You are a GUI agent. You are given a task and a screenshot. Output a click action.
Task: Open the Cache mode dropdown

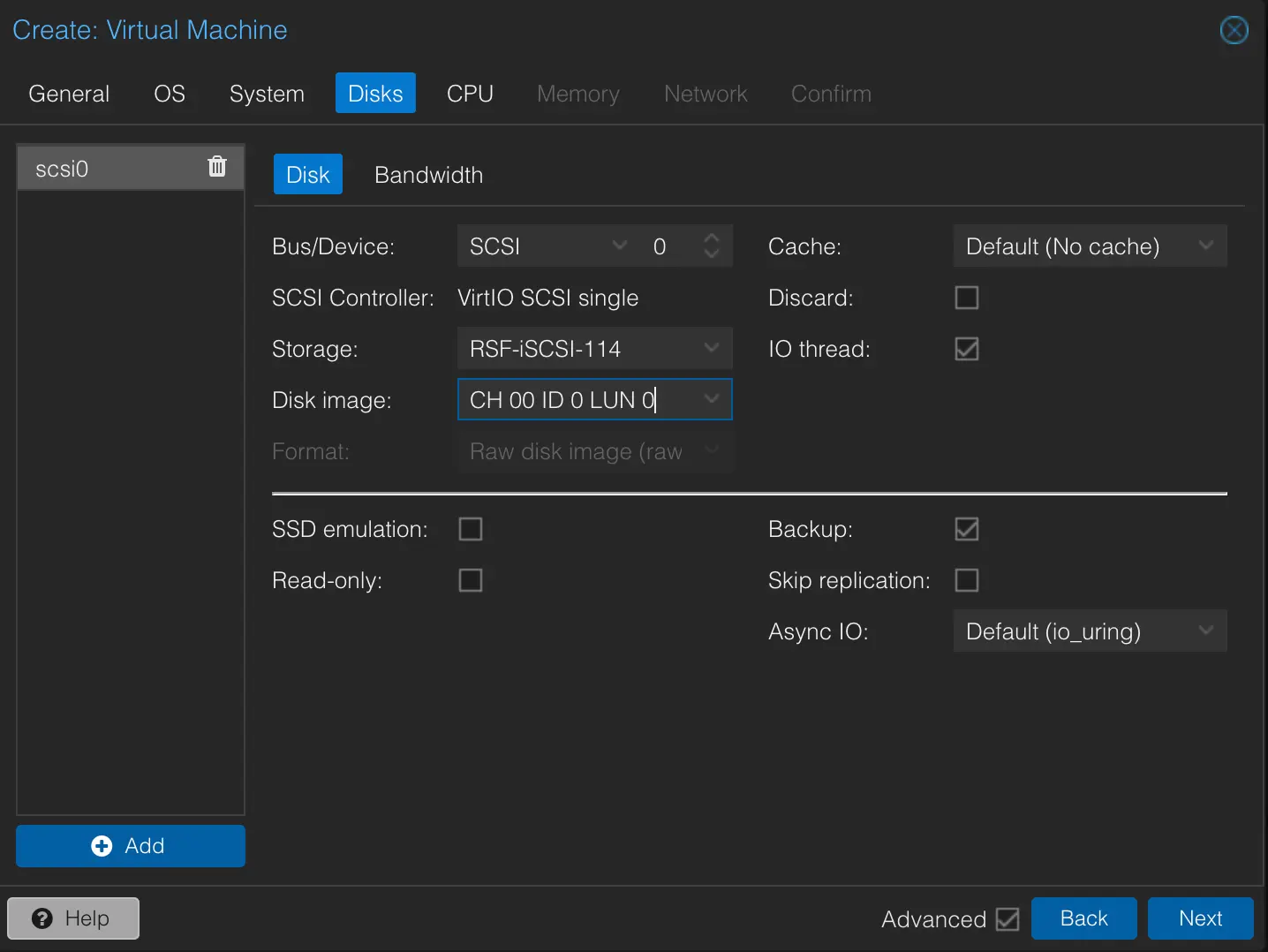click(1206, 246)
